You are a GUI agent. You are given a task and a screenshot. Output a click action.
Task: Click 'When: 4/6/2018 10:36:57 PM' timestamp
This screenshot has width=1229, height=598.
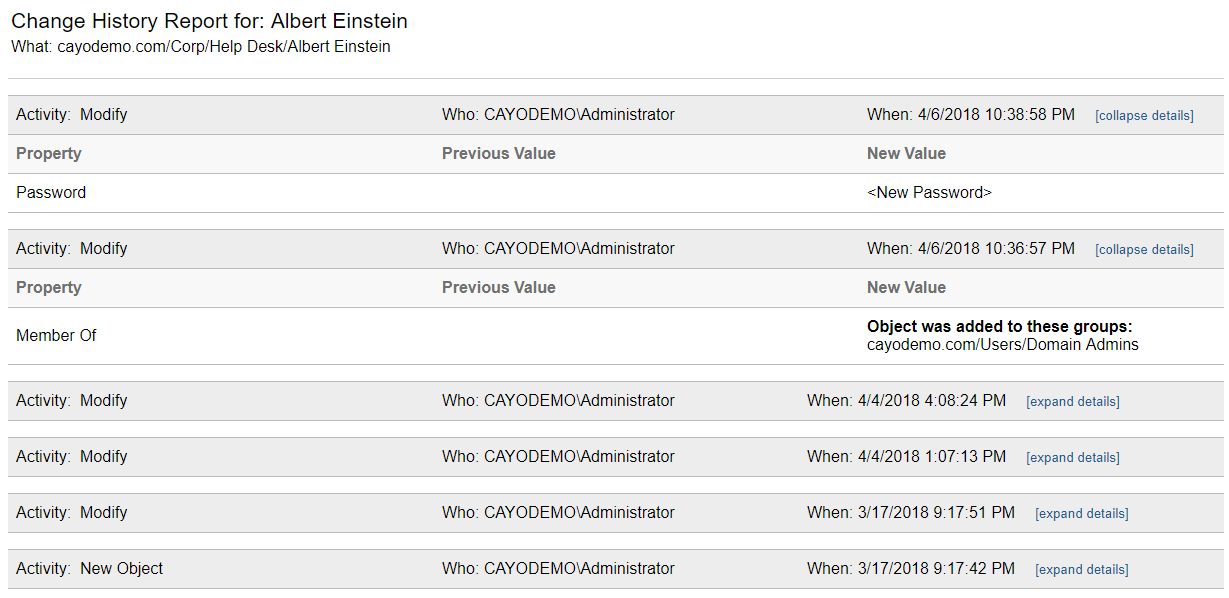(971, 249)
